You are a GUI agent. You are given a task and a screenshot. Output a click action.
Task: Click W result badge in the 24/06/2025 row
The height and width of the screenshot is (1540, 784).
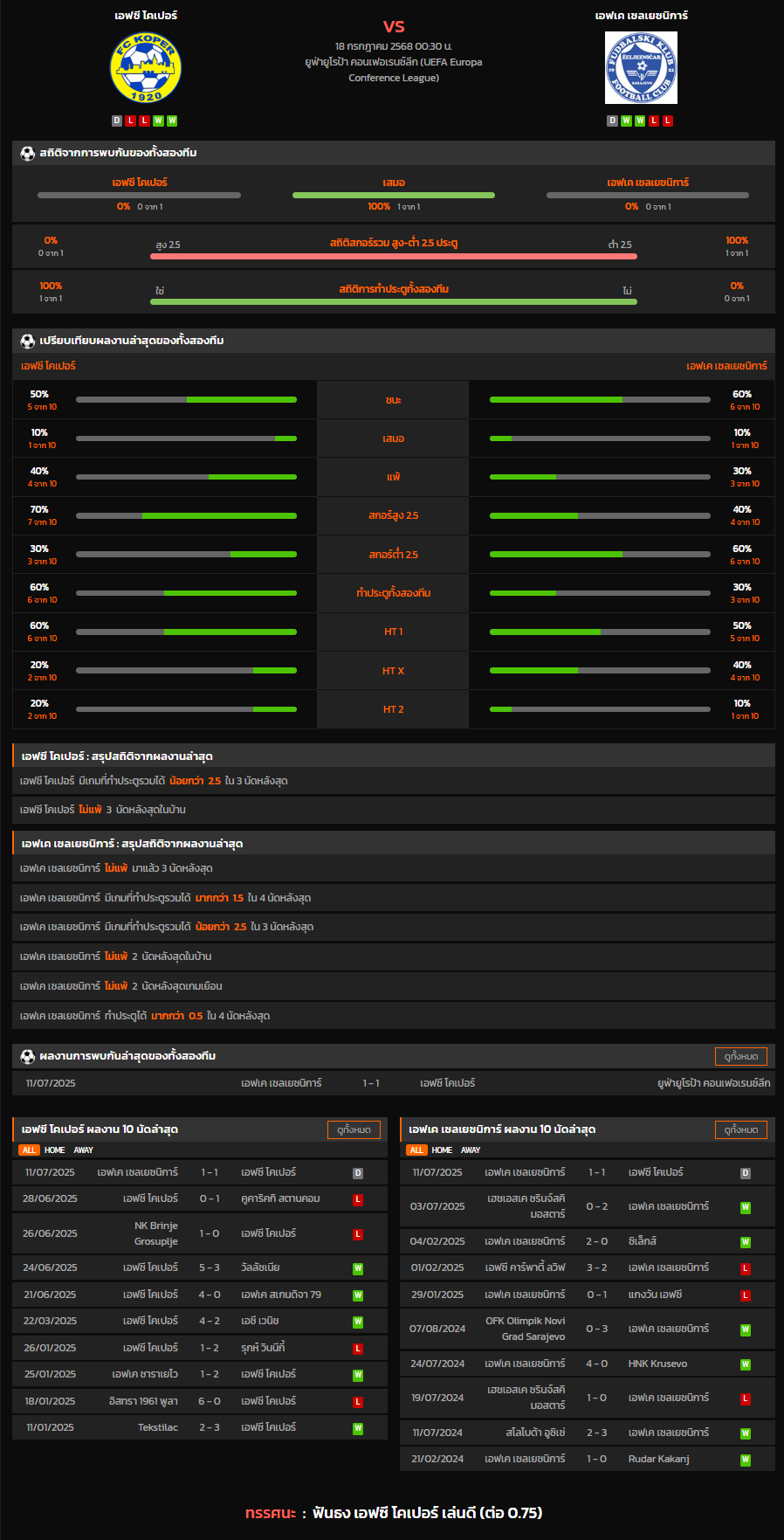tap(358, 1268)
